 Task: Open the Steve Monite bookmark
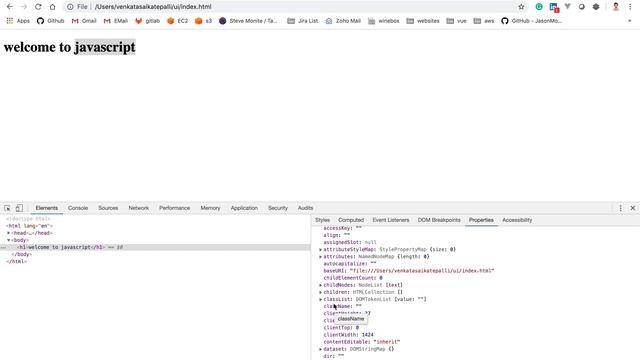point(248,21)
